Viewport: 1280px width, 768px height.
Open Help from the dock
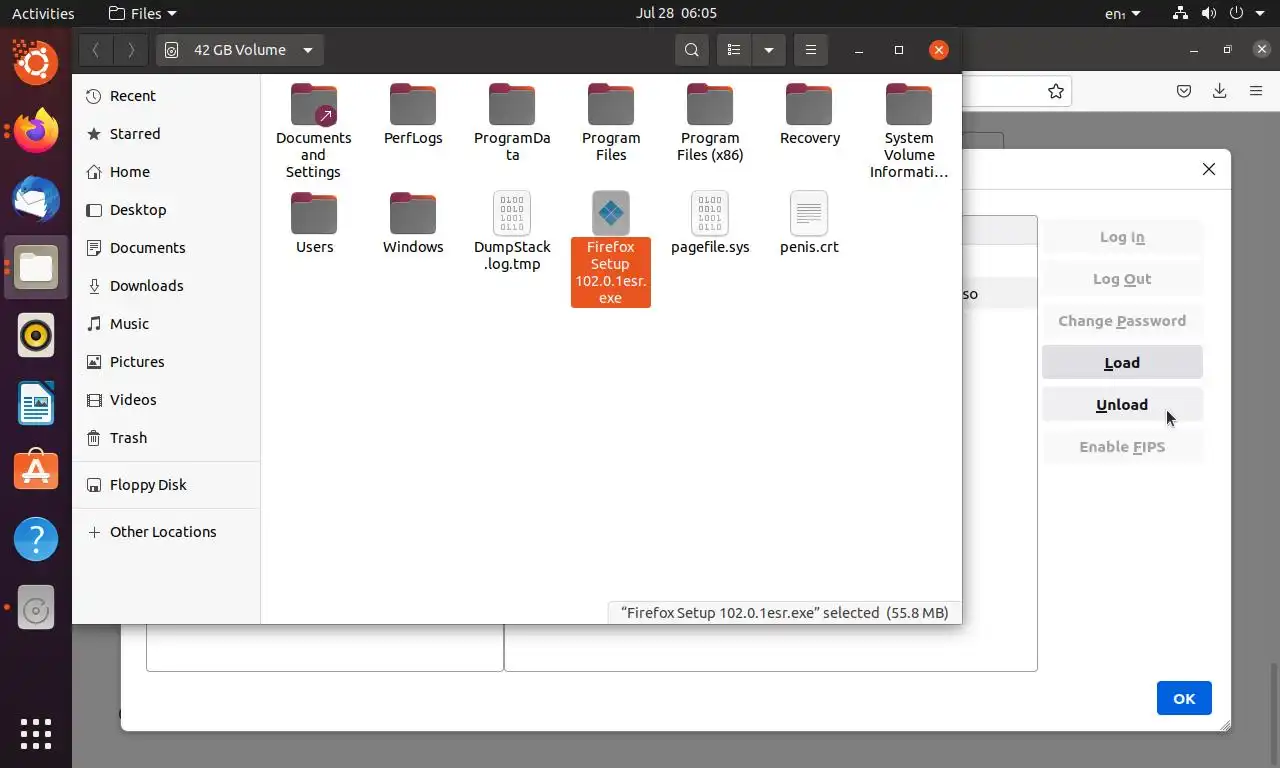[x=36, y=539]
